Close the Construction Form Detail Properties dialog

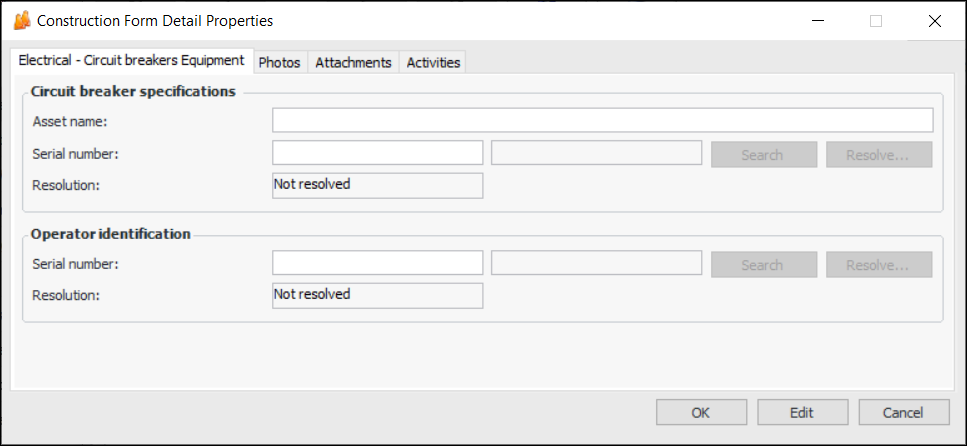934,21
